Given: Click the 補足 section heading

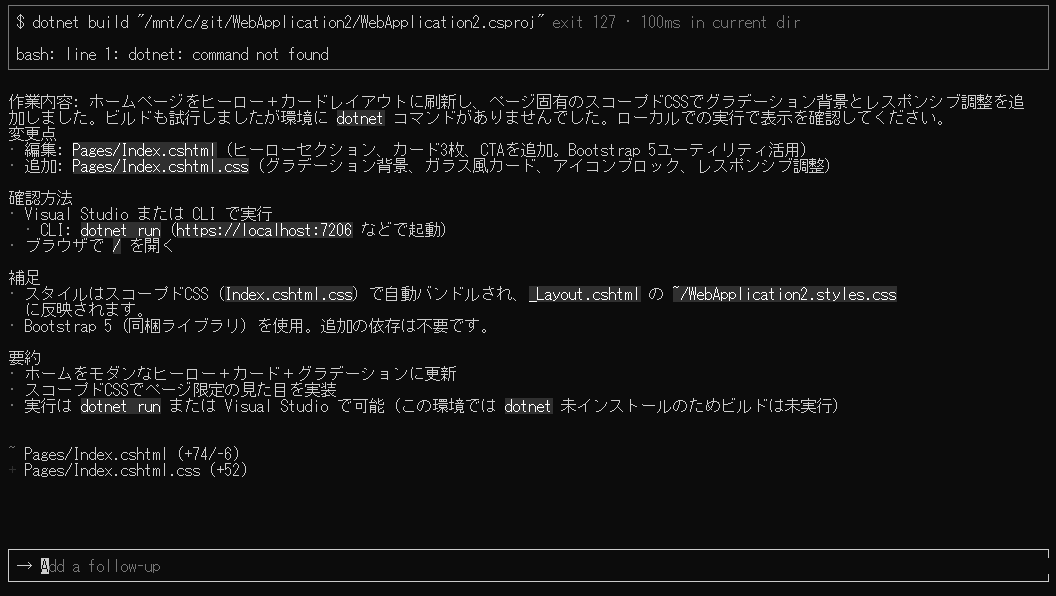Looking at the screenshot, I should [x=24, y=277].
